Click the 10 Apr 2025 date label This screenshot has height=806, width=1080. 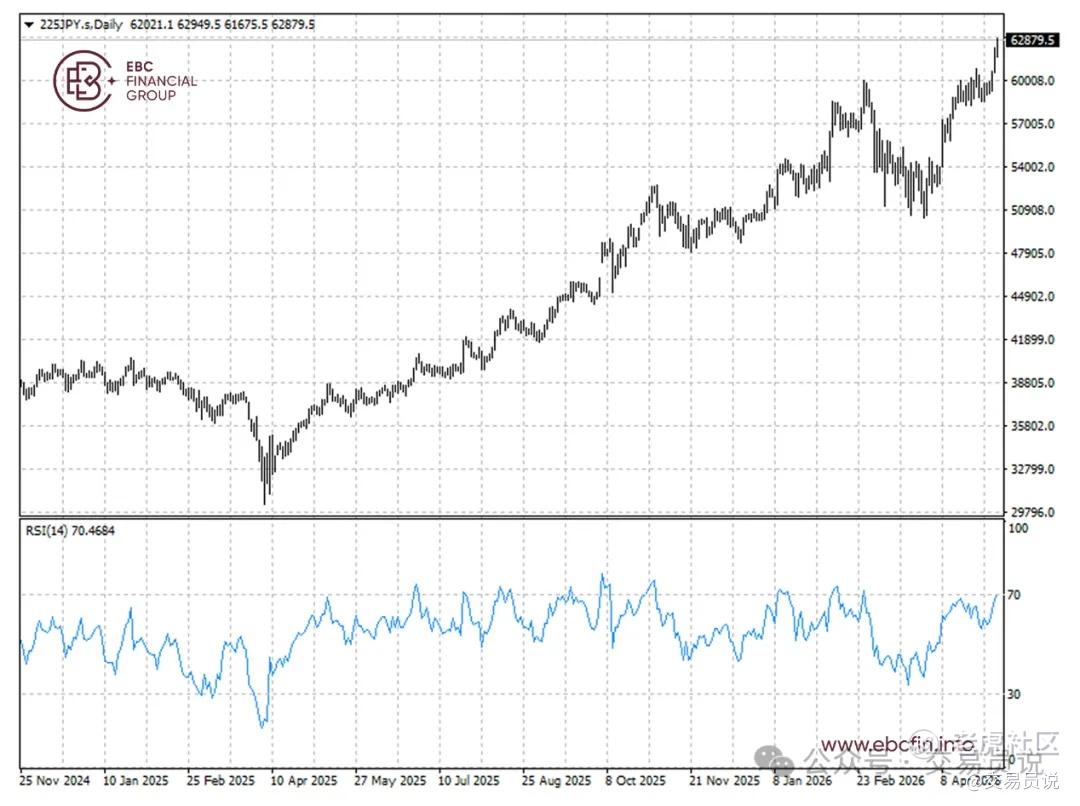(x=304, y=781)
